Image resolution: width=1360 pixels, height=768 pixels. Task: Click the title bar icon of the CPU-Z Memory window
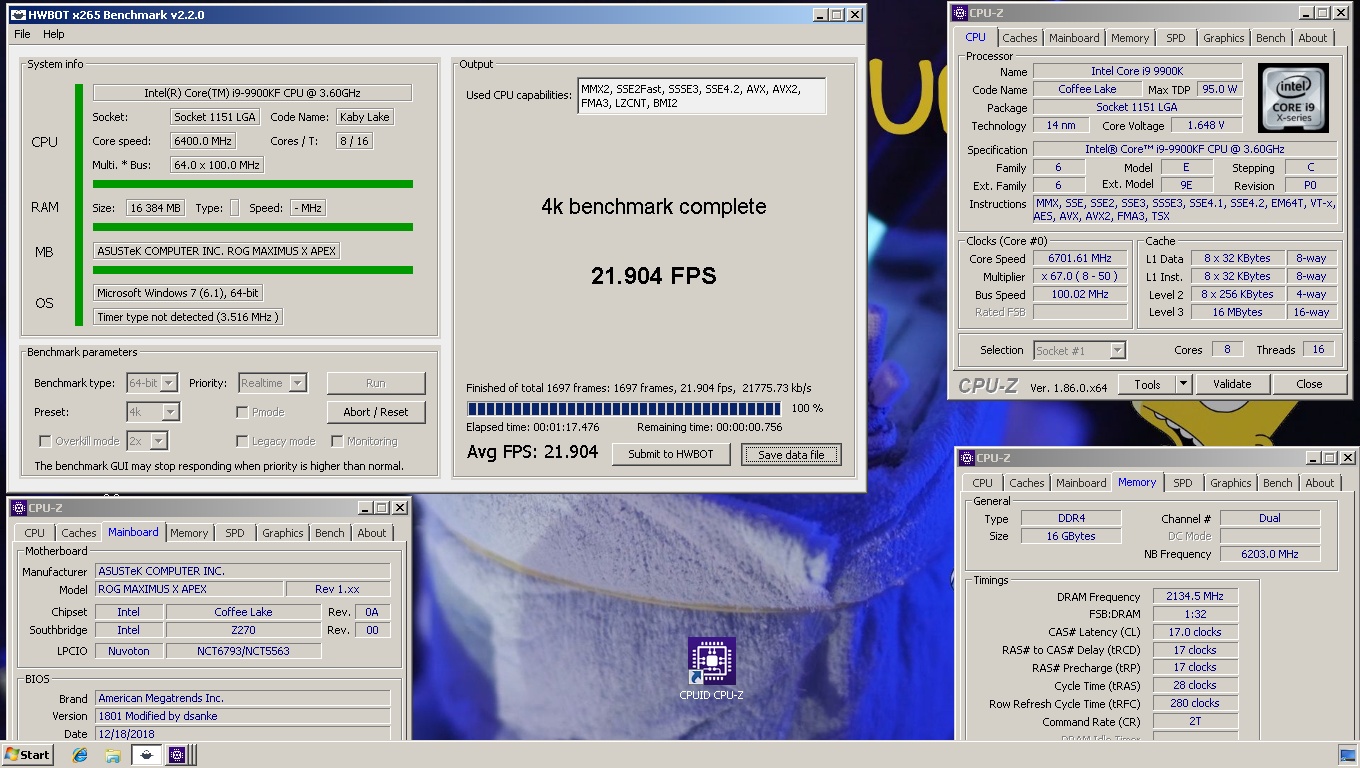(967, 458)
